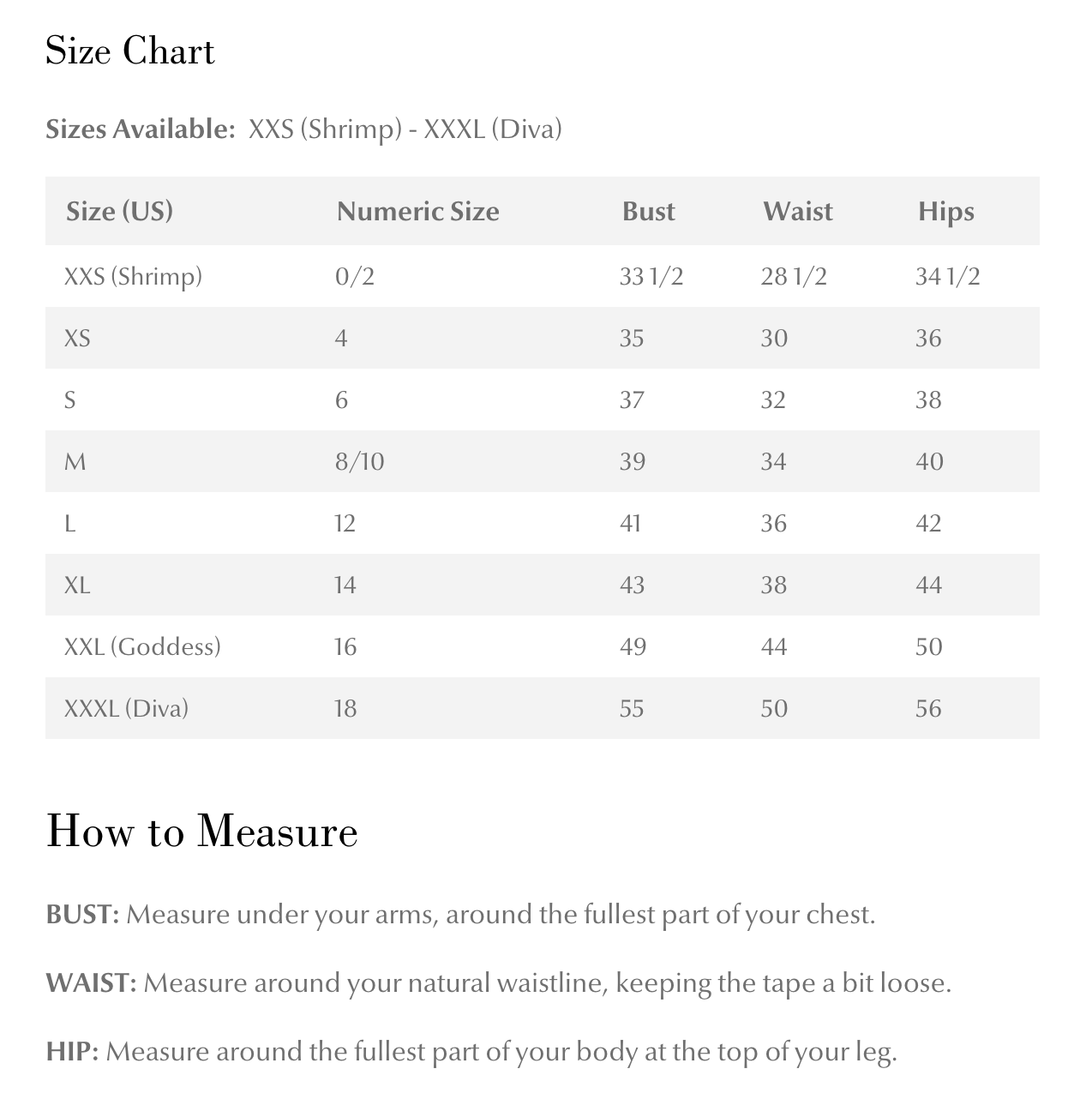1092x1099 pixels.
Task: Click the Size Chart heading
Action: (129, 51)
